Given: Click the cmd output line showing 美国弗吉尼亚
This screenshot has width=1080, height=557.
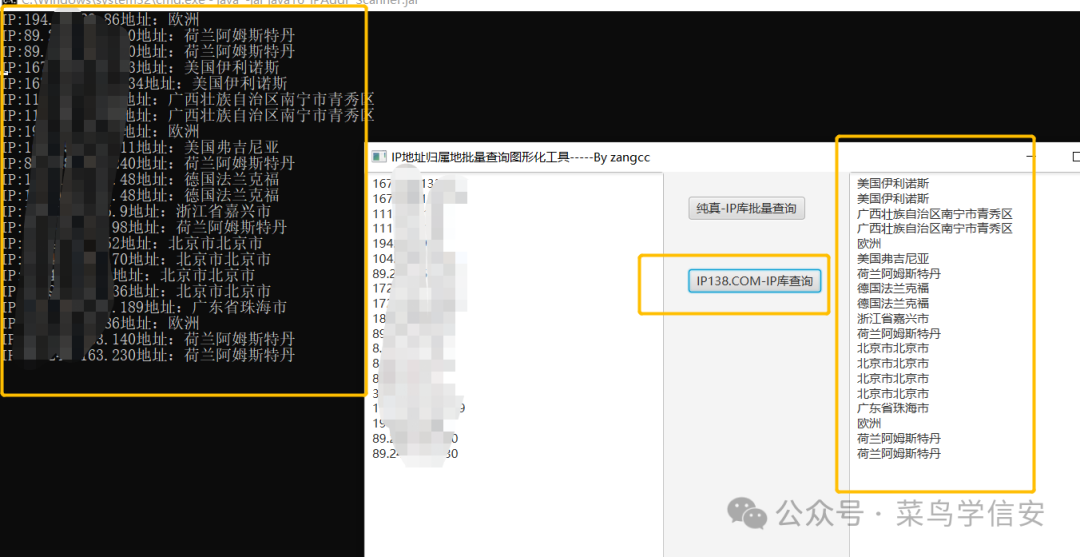Looking at the screenshot, I should tap(141, 147).
